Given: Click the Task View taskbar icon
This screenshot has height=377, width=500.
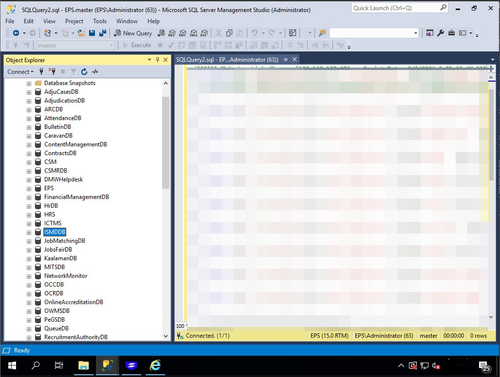Looking at the screenshot, I should point(59,366).
